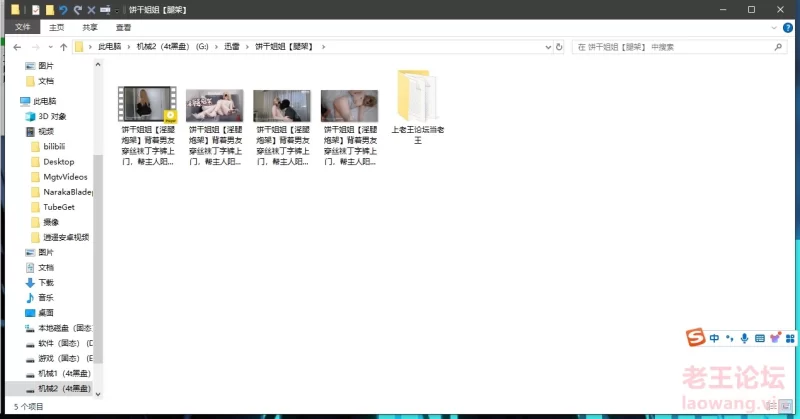Refresh the folder with the refresh icon
800x419 pixels.
point(559,47)
